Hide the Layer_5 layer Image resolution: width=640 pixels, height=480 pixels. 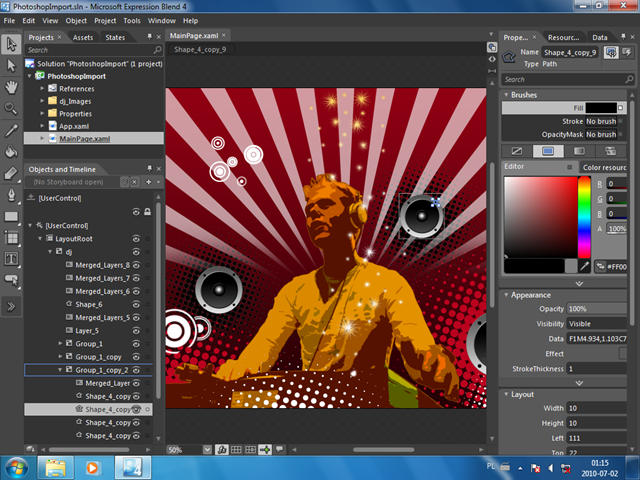pyautogui.click(x=136, y=331)
